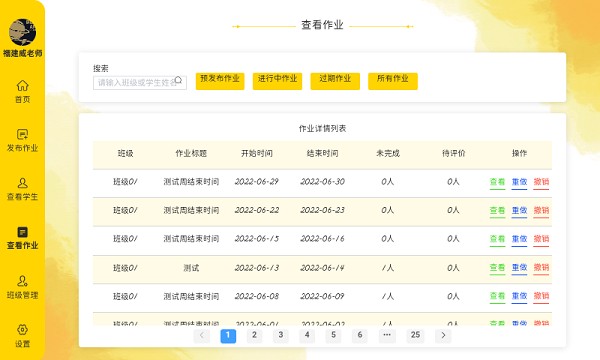Screen dimensions: 600x360
Task: Click 撤销 for the 2022-06-15 homework
Action: 541,239
